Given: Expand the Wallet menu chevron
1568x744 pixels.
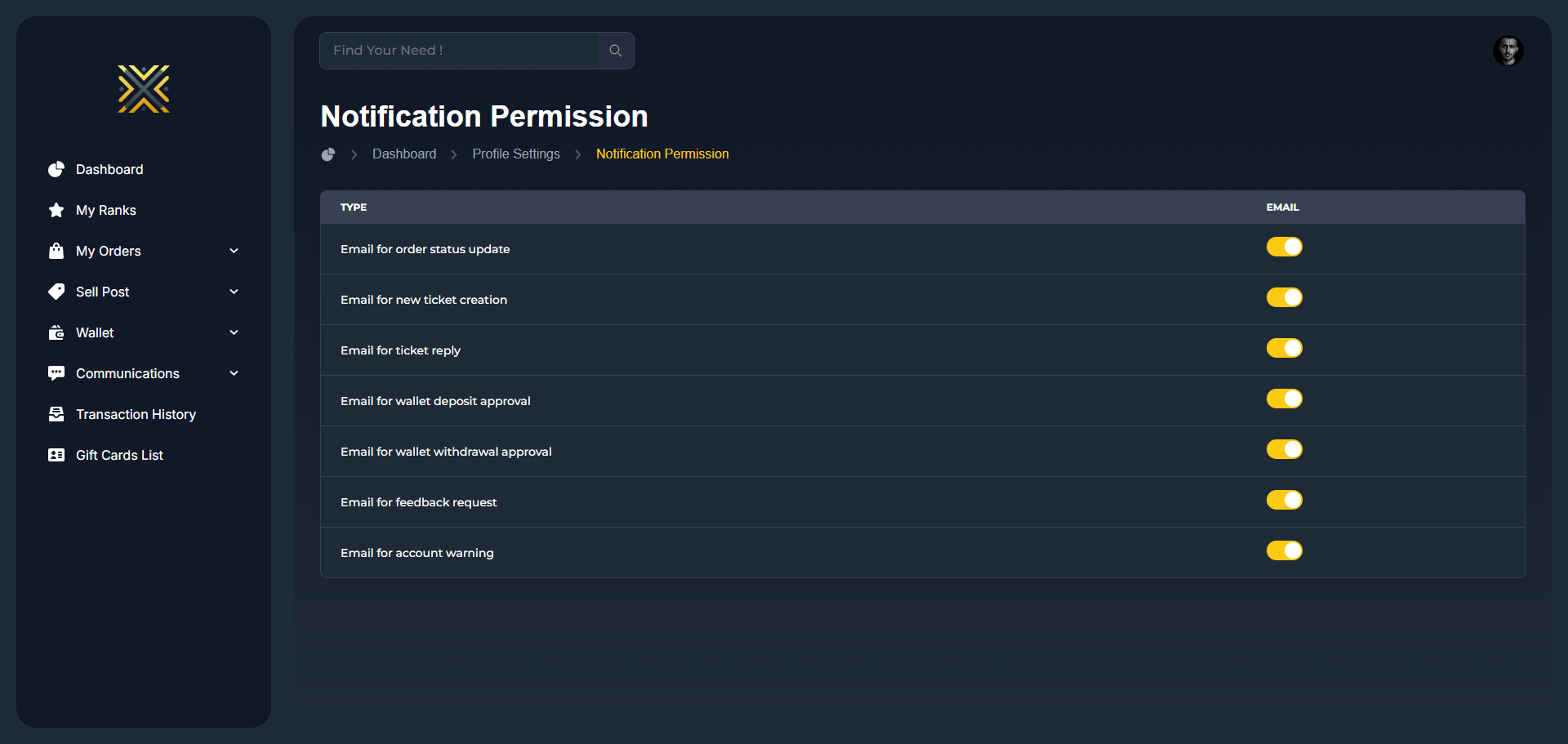Looking at the screenshot, I should pos(234,332).
